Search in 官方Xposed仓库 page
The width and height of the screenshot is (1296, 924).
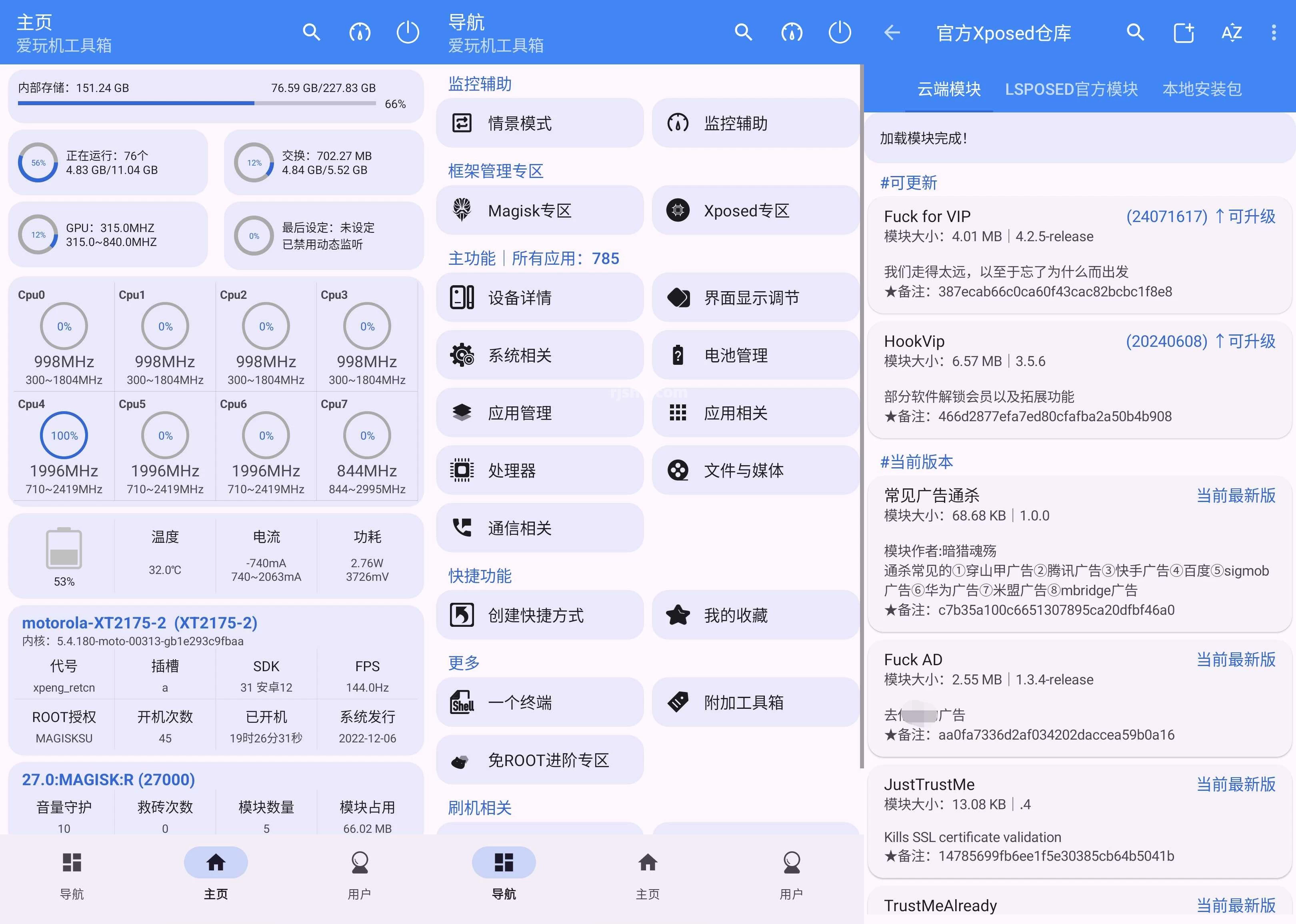(x=1136, y=32)
